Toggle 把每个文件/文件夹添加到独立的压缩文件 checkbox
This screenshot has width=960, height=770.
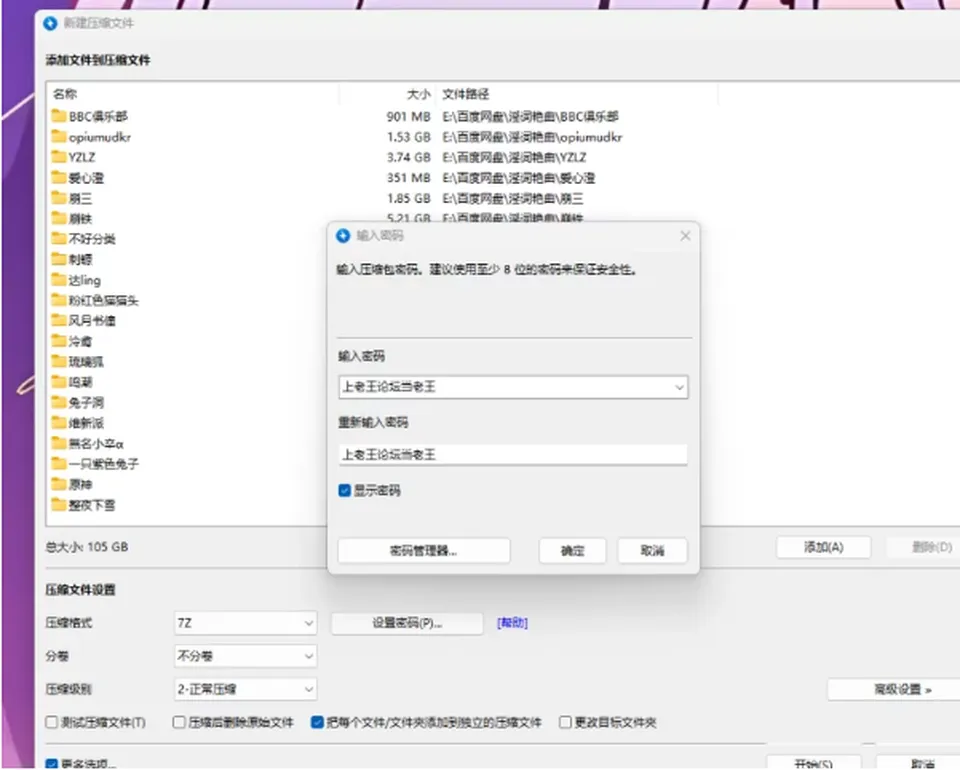(x=317, y=722)
